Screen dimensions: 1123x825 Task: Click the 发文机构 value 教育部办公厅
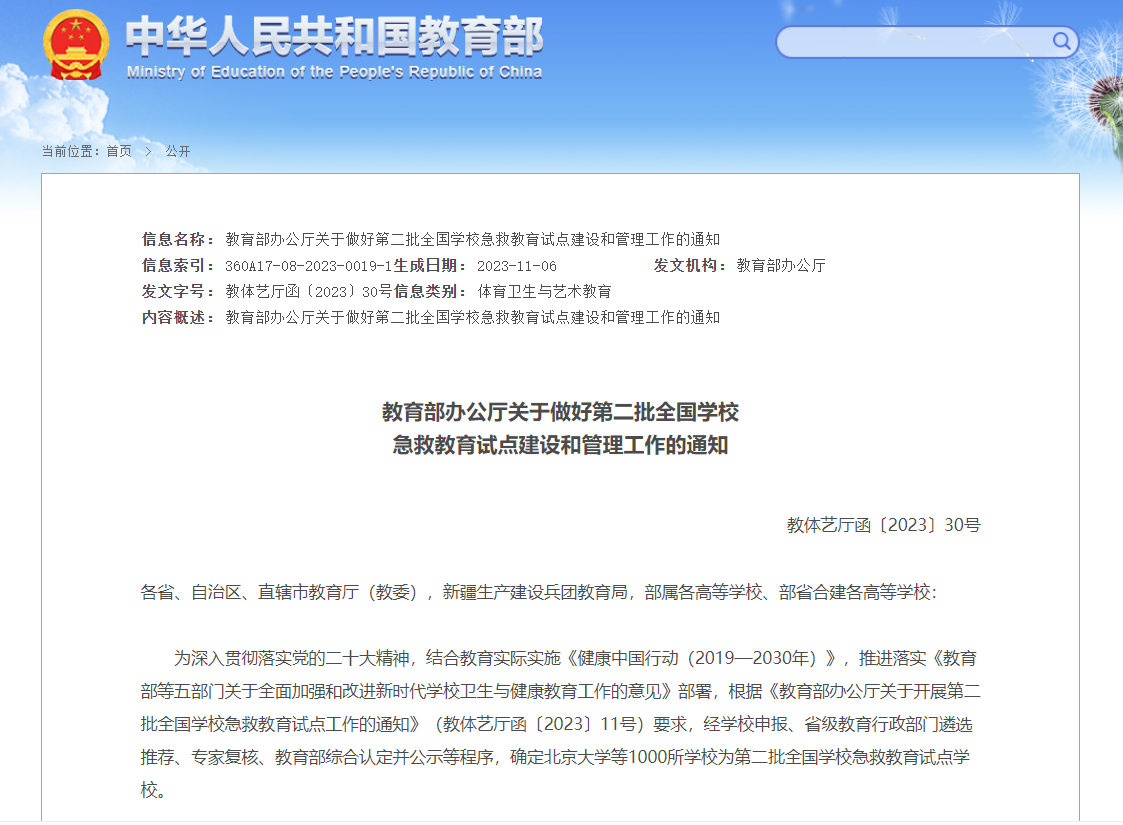tap(781, 266)
